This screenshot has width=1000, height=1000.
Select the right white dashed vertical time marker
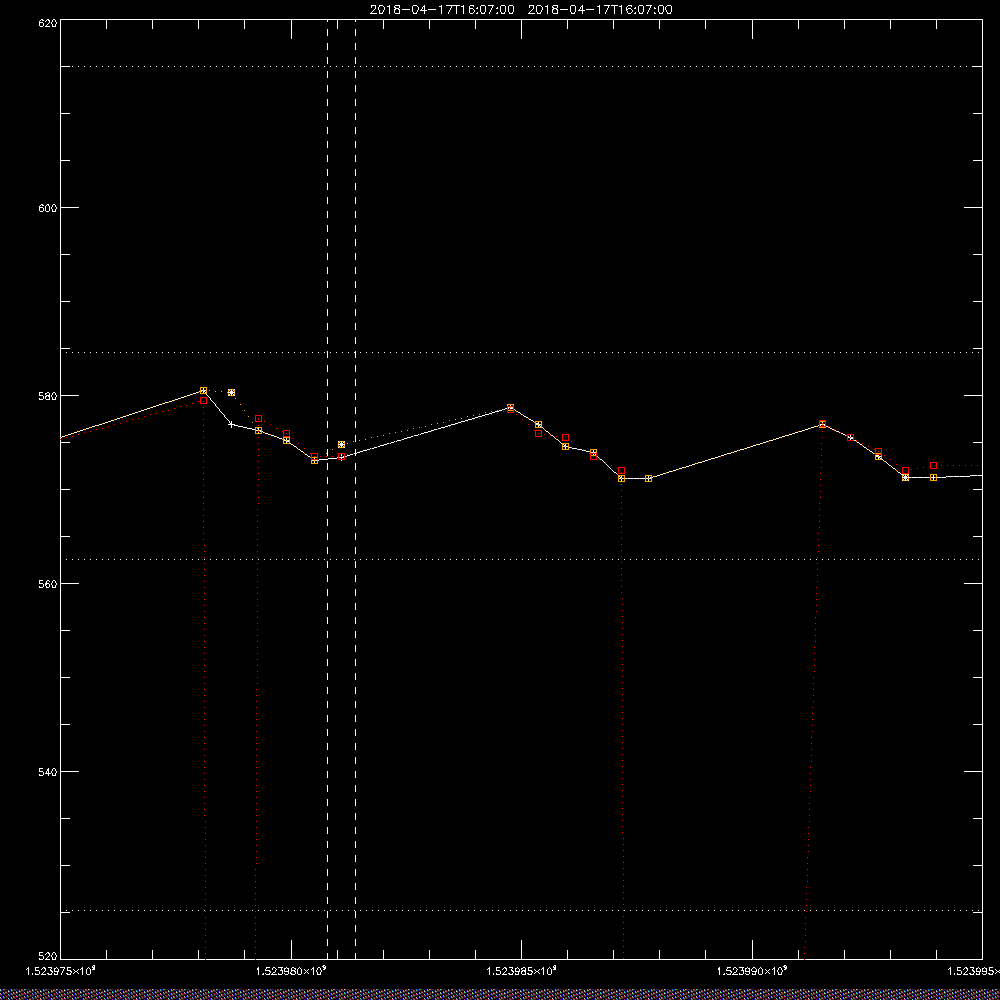[x=355, y=489]
